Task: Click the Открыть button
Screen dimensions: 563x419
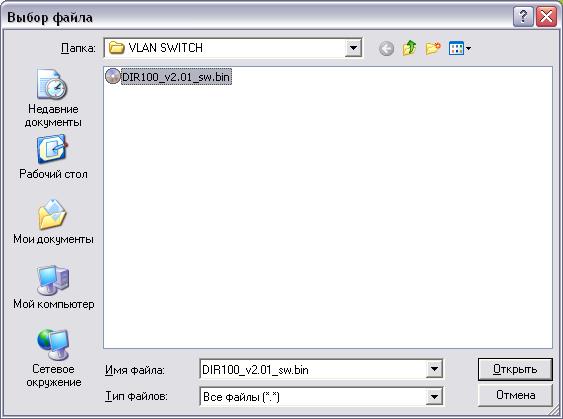Action: click(x=515, y=369)
